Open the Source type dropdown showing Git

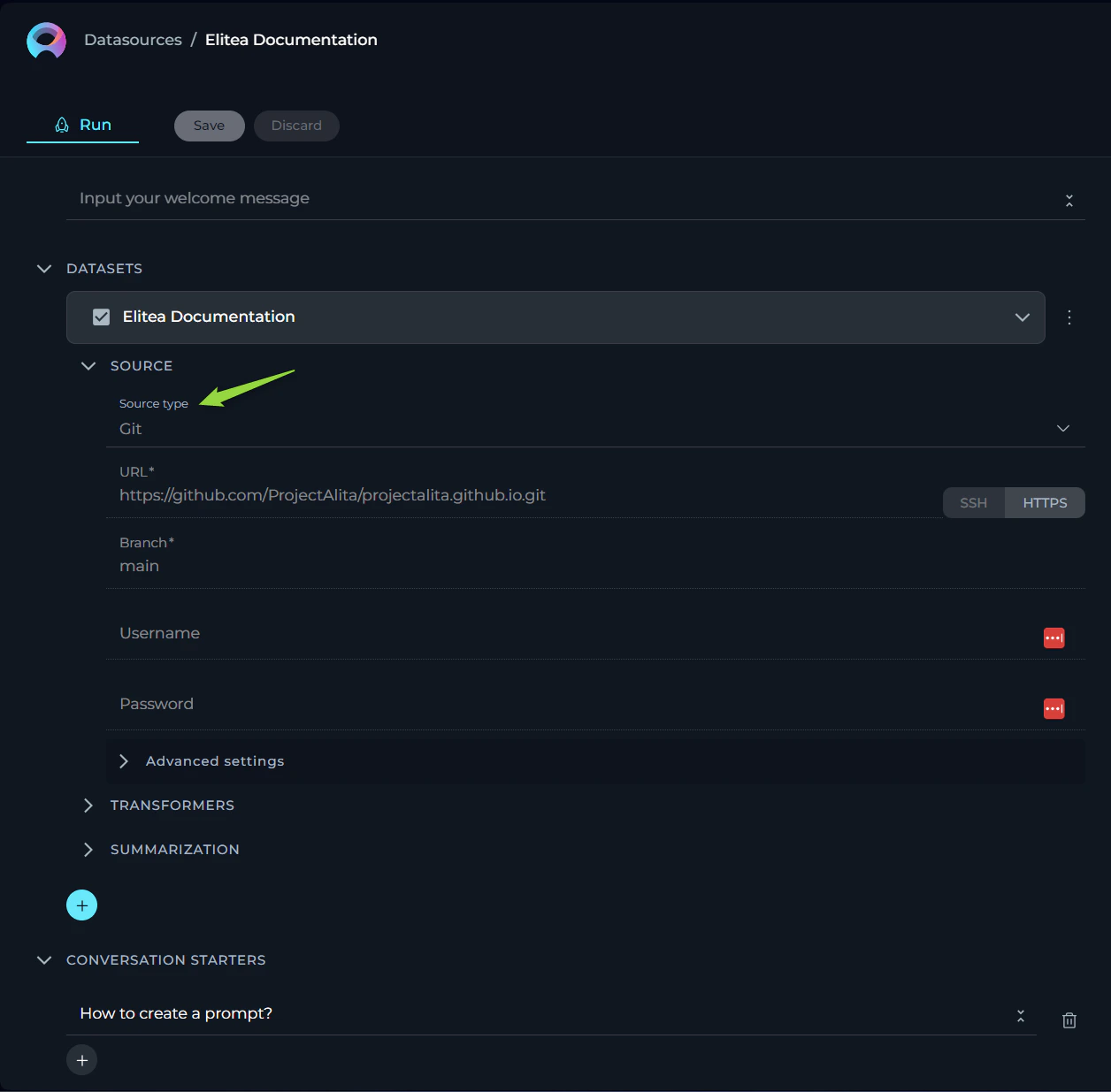tap(1062, 428)
